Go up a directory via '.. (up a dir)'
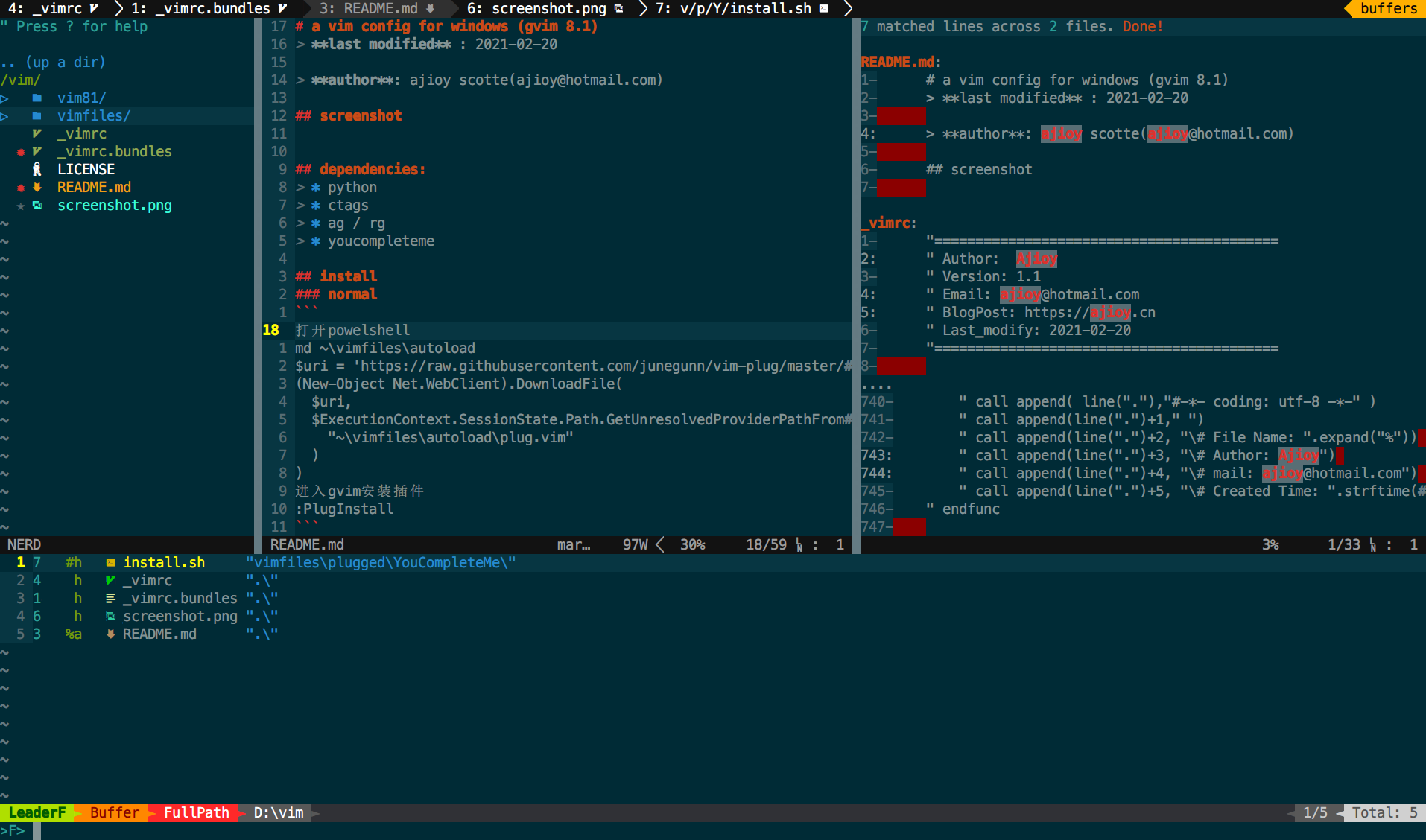The image size is (1426, 840). click(x=53, y=63)
